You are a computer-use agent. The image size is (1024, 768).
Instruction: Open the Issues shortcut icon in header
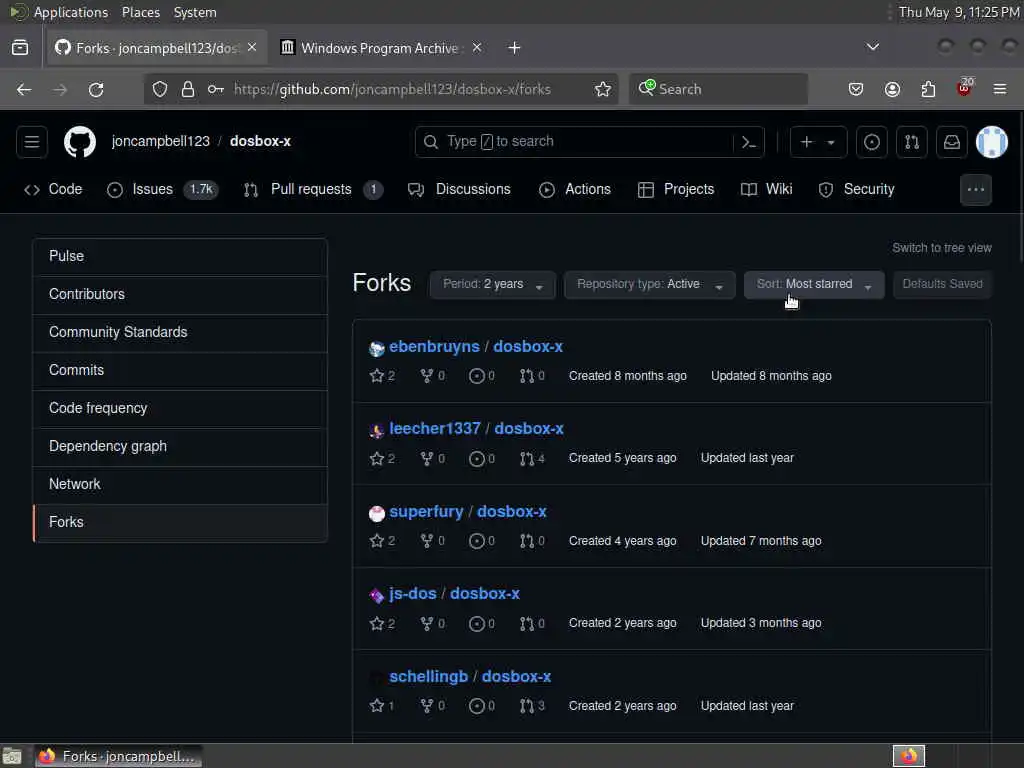pyautogui.click(x=872, y=142)
